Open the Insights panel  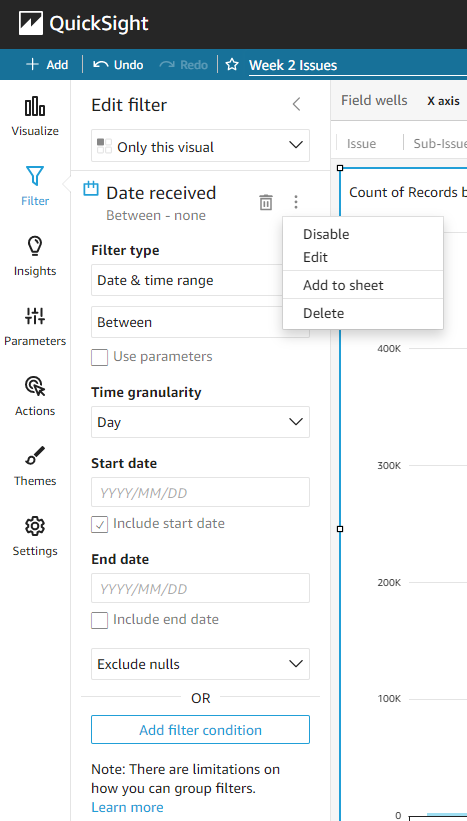click(x=35, y=256)
